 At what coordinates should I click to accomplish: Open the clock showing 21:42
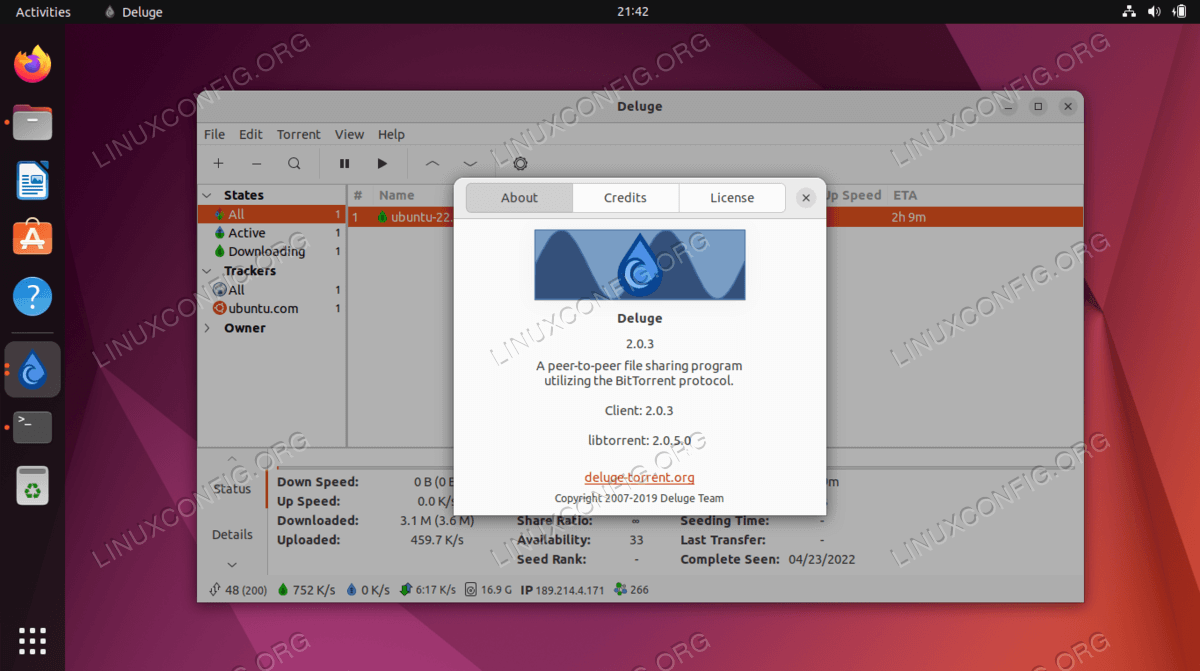(x=633, y=12)
